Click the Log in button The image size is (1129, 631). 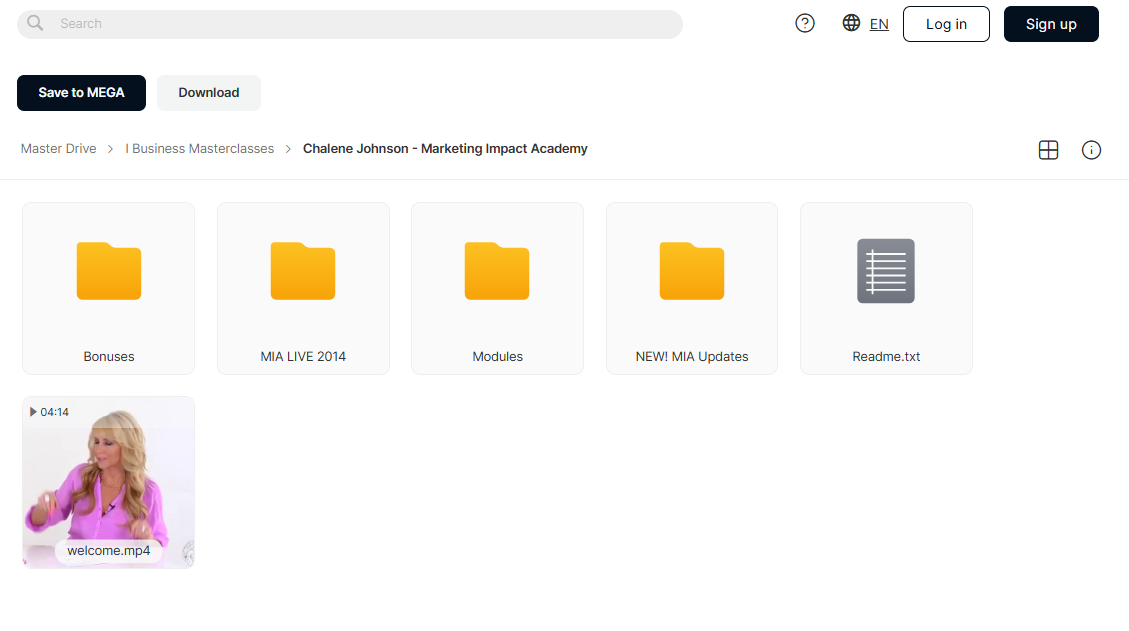(946, 24)
